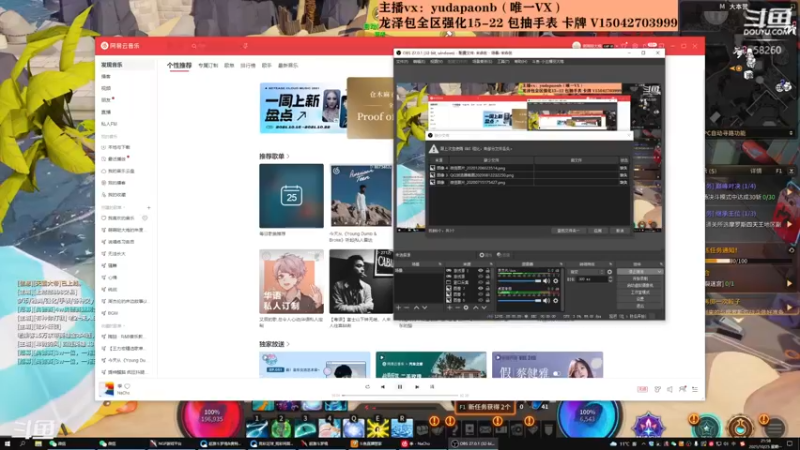This screenshot has height=450, width=800.
Task: Open 发现音乐 in the NetEase sidebar
Action: (126, 65)
